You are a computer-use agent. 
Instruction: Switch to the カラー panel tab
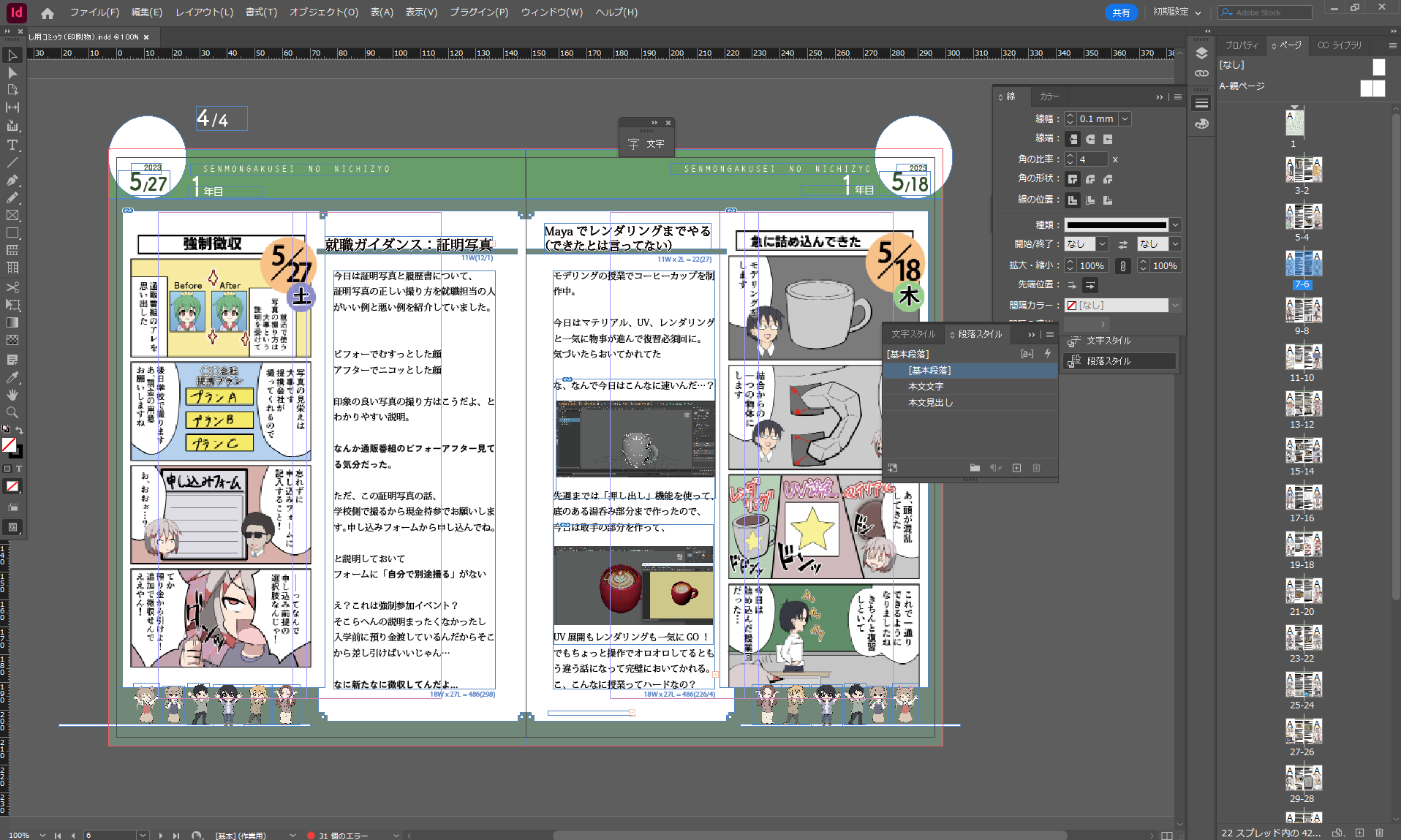click(x=1049, y=97)
